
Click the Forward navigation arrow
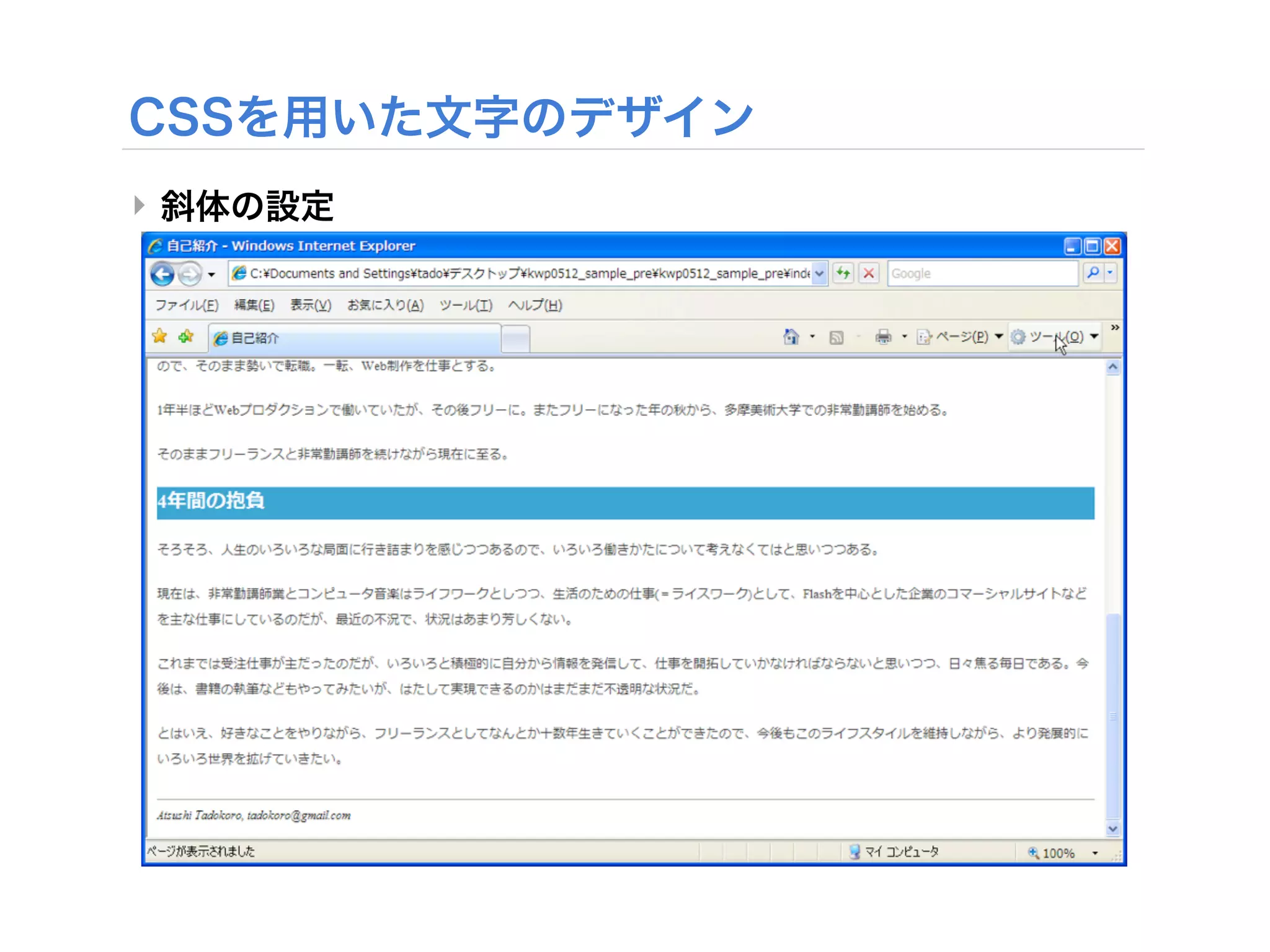[190, 274]
